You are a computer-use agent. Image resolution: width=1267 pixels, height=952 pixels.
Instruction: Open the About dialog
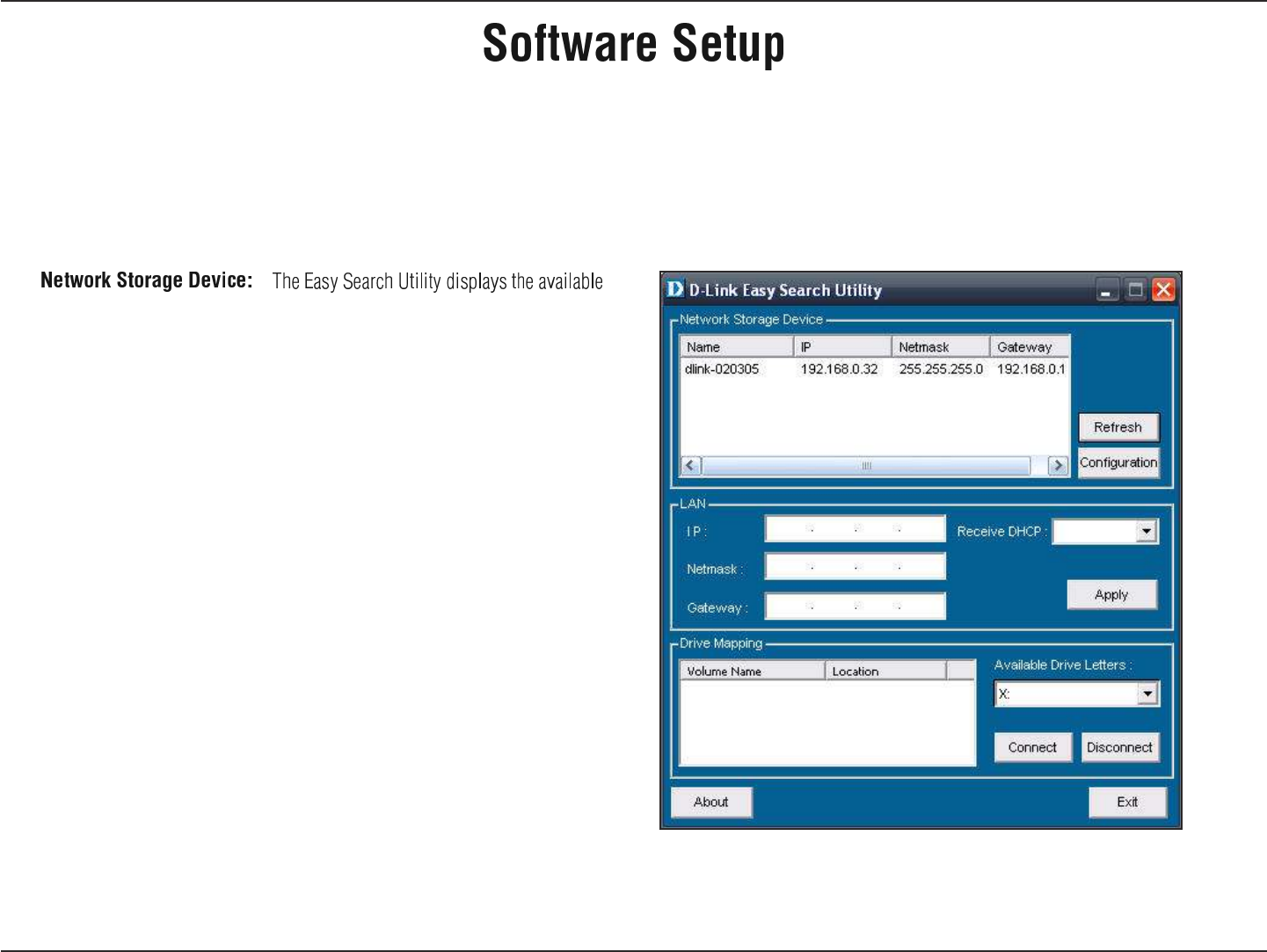coord(711,802)
